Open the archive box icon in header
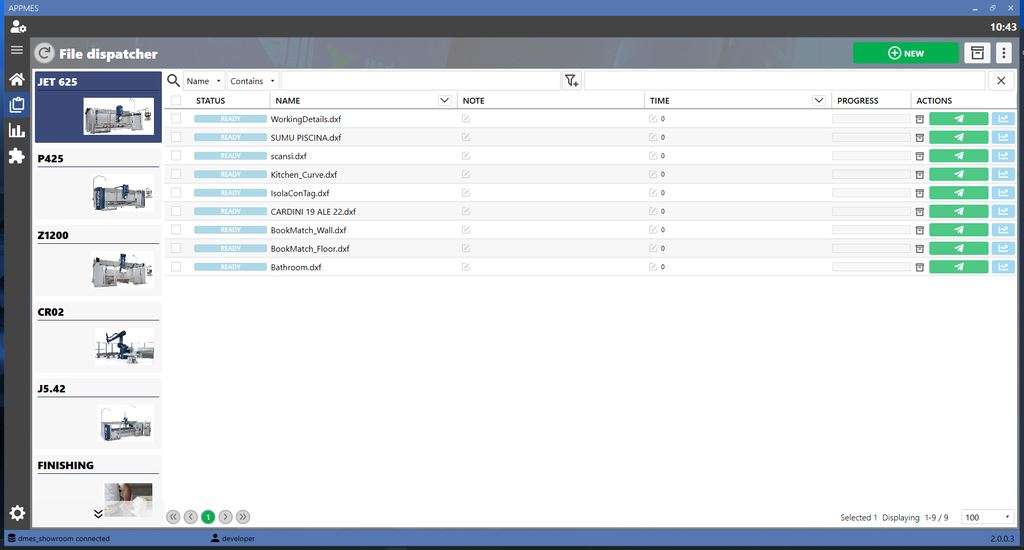 tap(977, 53)
